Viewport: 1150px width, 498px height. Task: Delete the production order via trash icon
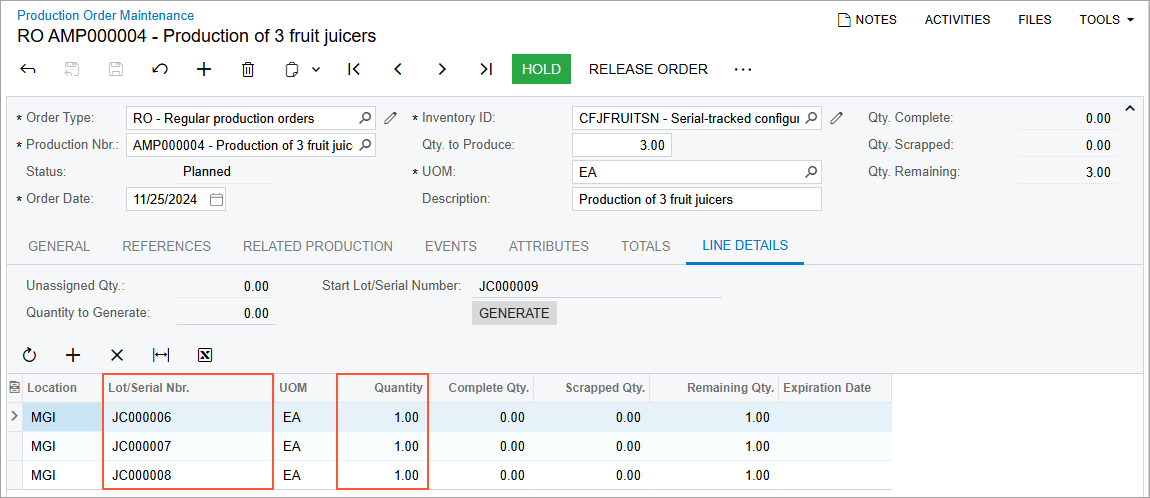(248, 69)
